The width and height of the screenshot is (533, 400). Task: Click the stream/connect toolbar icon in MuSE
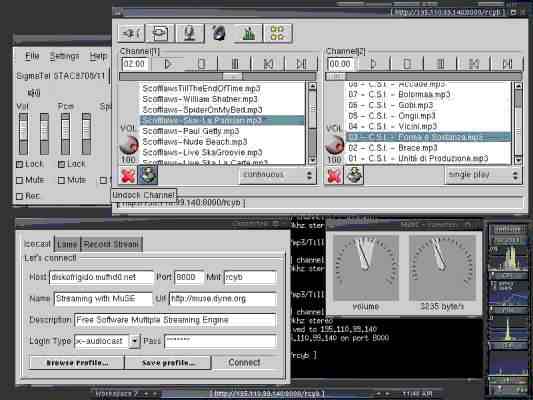[131, 33]
